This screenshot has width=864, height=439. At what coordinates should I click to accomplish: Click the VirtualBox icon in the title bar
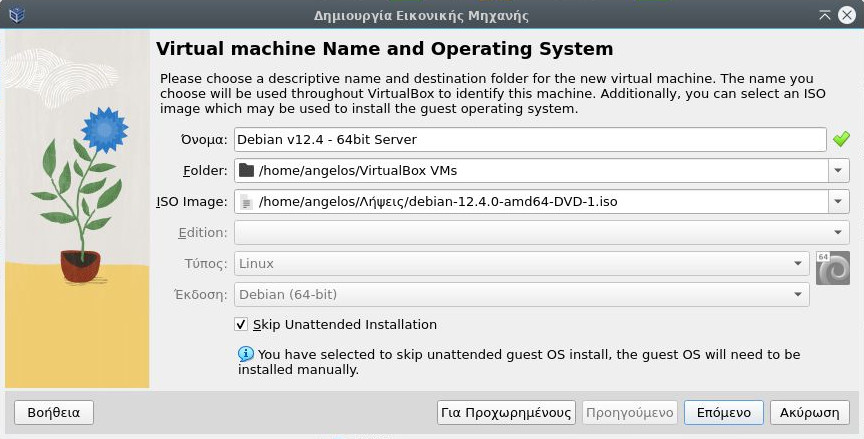[x=16, y=15]
